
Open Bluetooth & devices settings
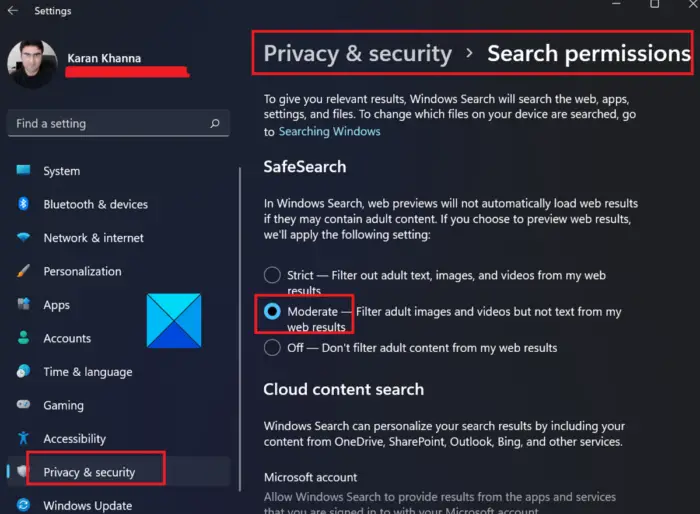point(118,204)
